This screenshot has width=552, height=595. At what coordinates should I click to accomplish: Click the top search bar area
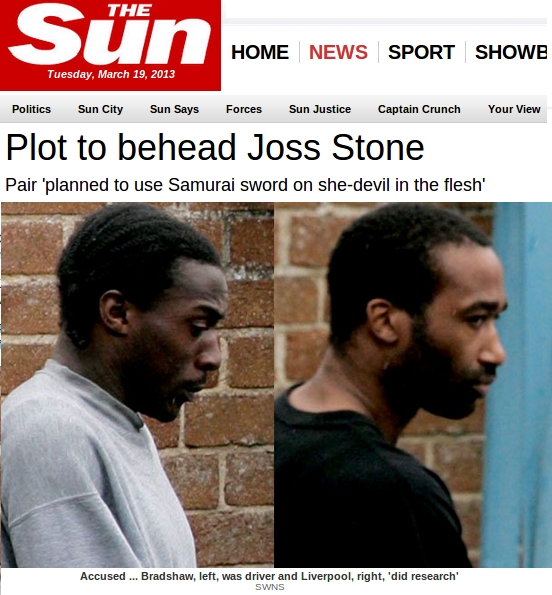pyautogui.click(x=386, y=9)
